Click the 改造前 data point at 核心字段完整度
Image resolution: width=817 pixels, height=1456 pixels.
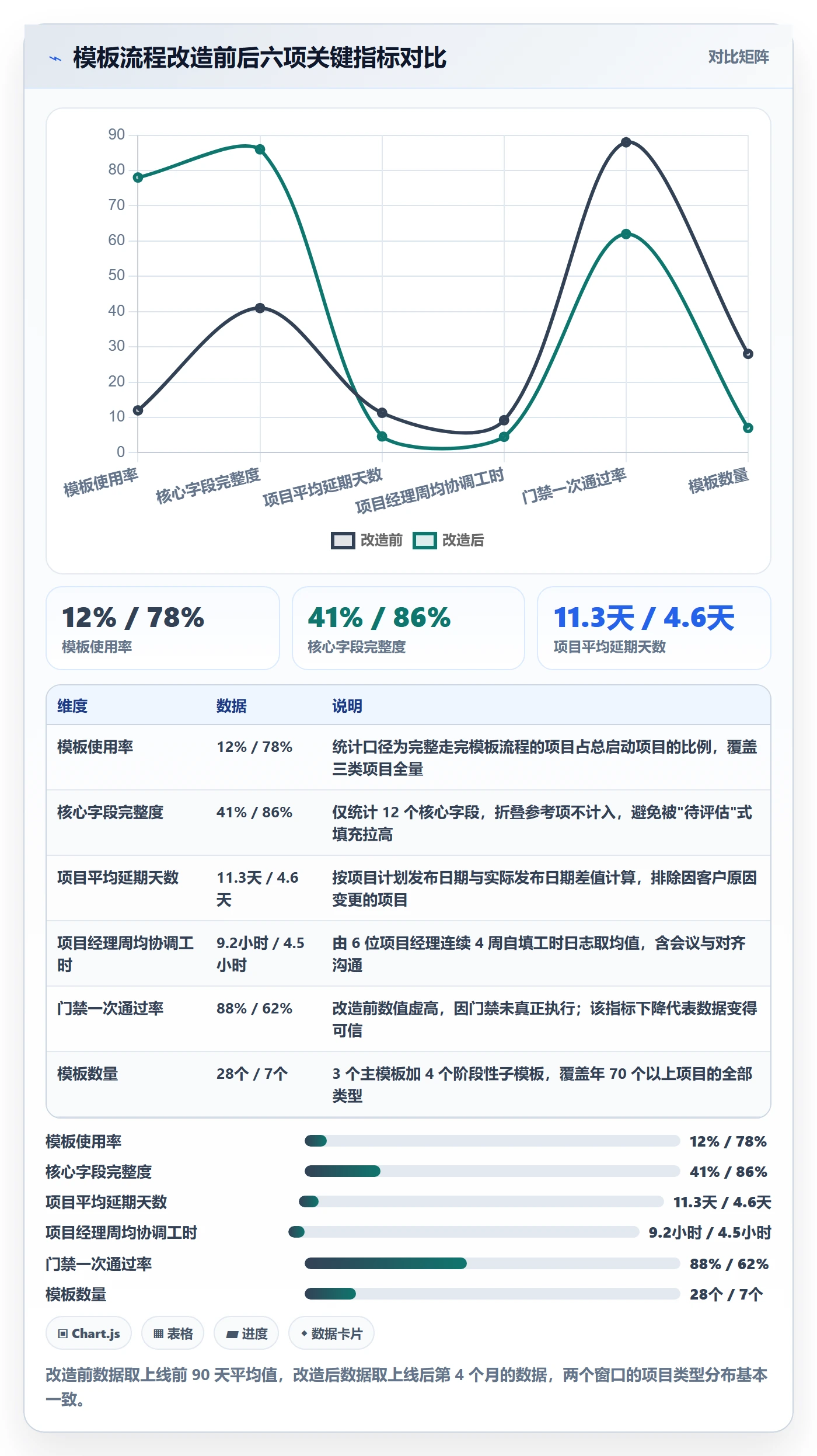click(260, 308)
